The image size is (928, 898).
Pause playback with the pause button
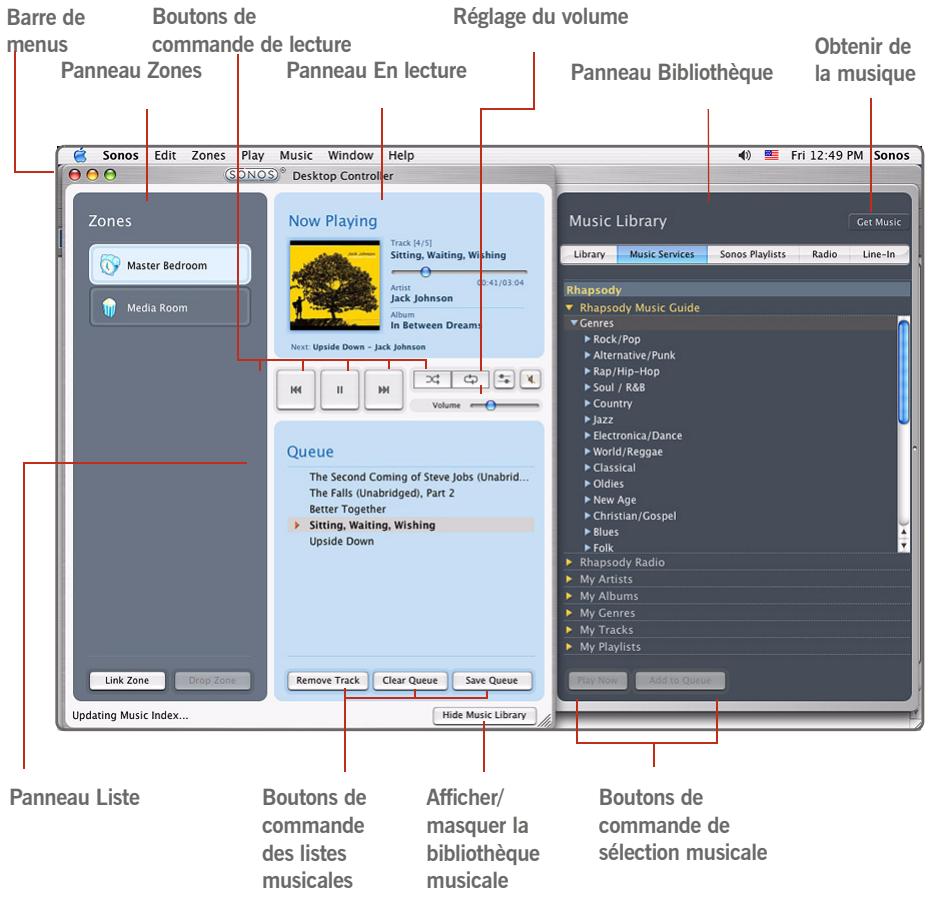click(340, 390)
